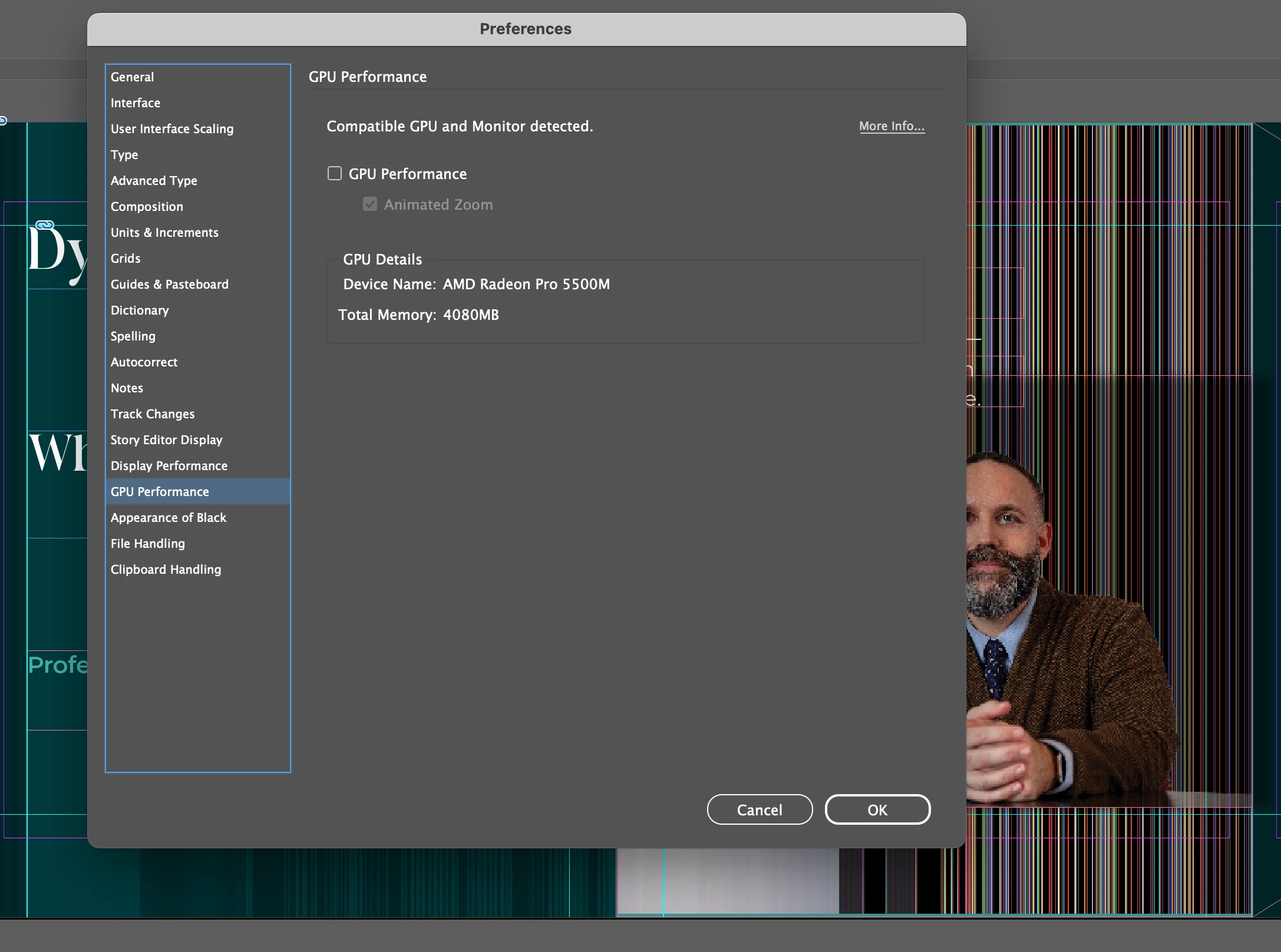
Task: Go to Advanced Type preferences
Action: tap(154, 181)
